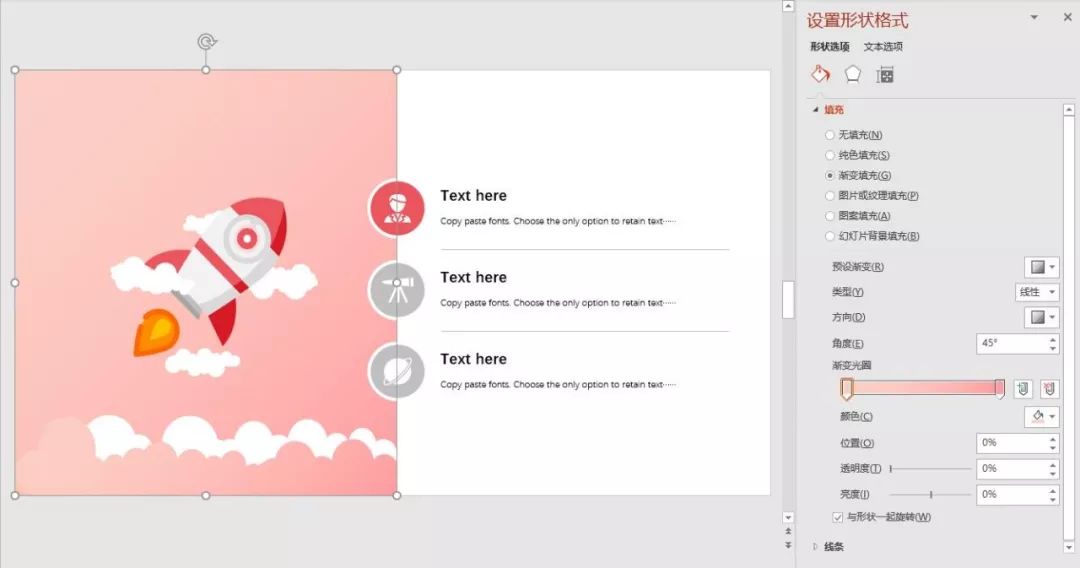Click the add gradient stop icon
This screenshot has width=1080, height=568.
(1023, 389)
